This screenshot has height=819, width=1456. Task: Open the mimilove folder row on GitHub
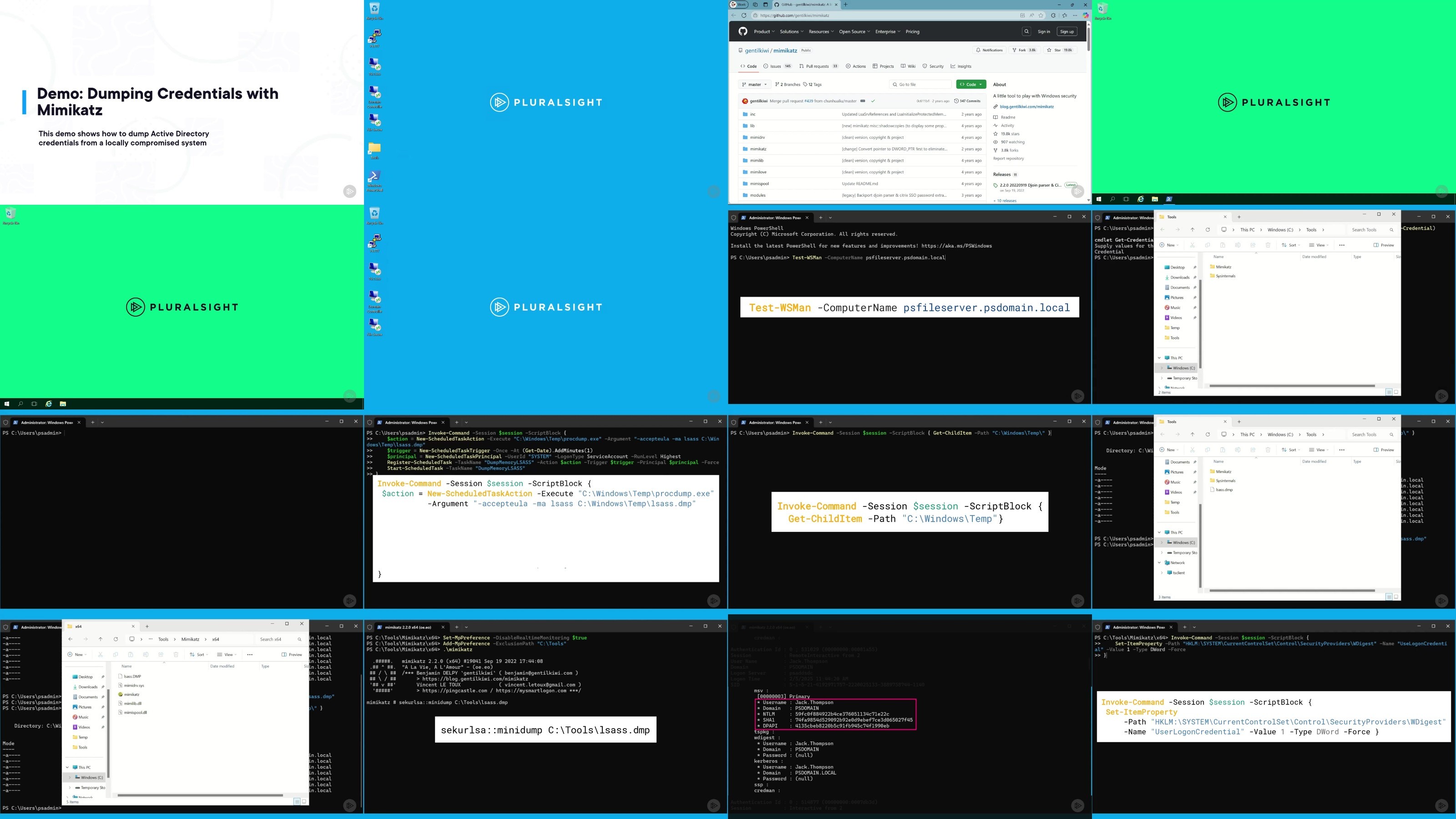863,172
